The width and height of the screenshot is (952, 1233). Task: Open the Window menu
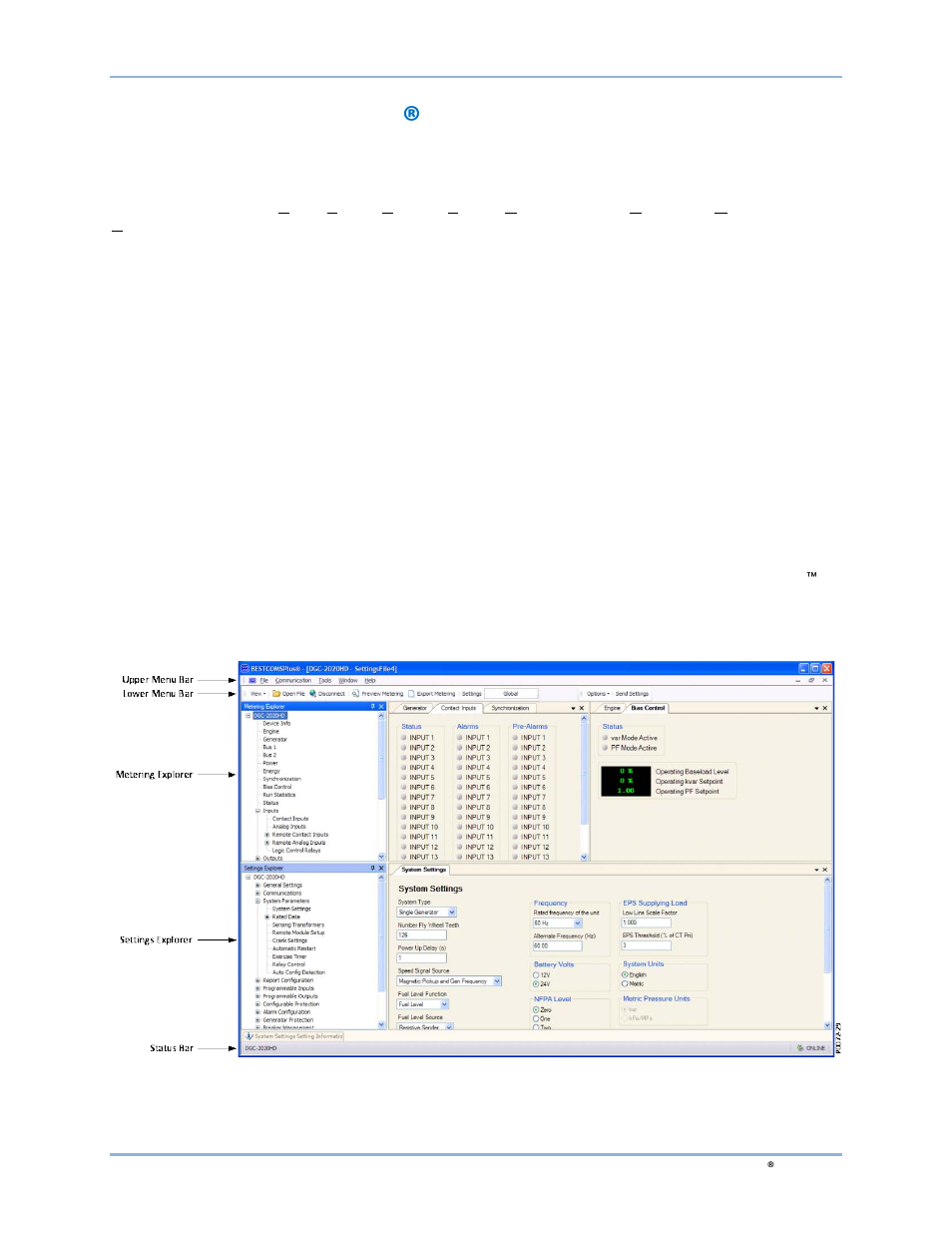point(348,680)
